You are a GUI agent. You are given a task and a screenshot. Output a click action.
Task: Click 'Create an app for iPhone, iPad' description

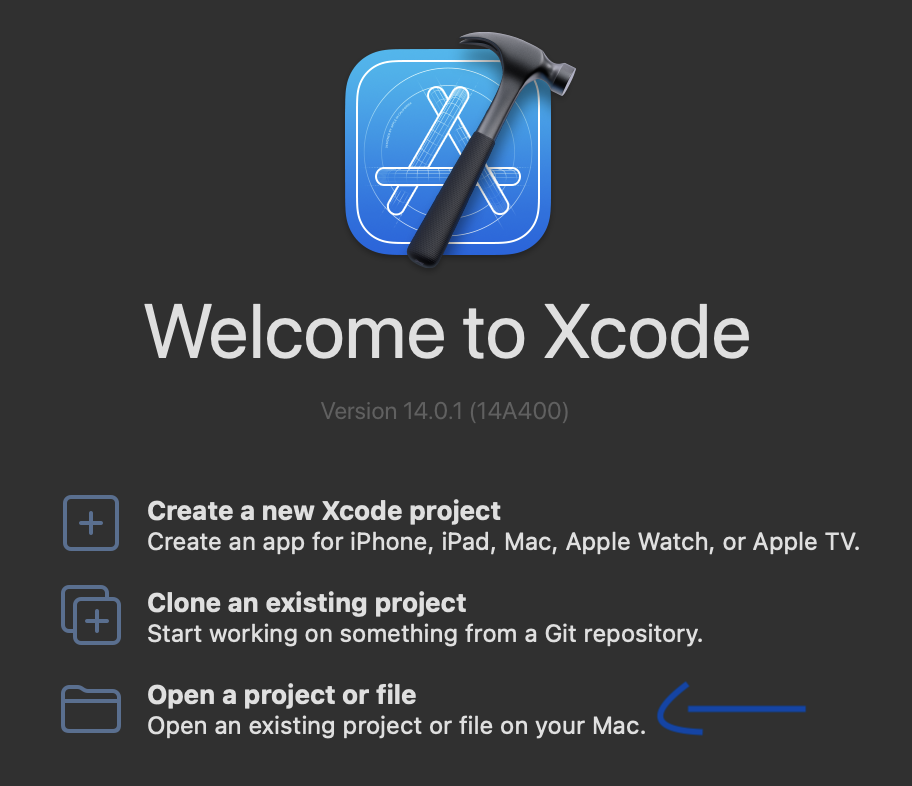(503, 542)
